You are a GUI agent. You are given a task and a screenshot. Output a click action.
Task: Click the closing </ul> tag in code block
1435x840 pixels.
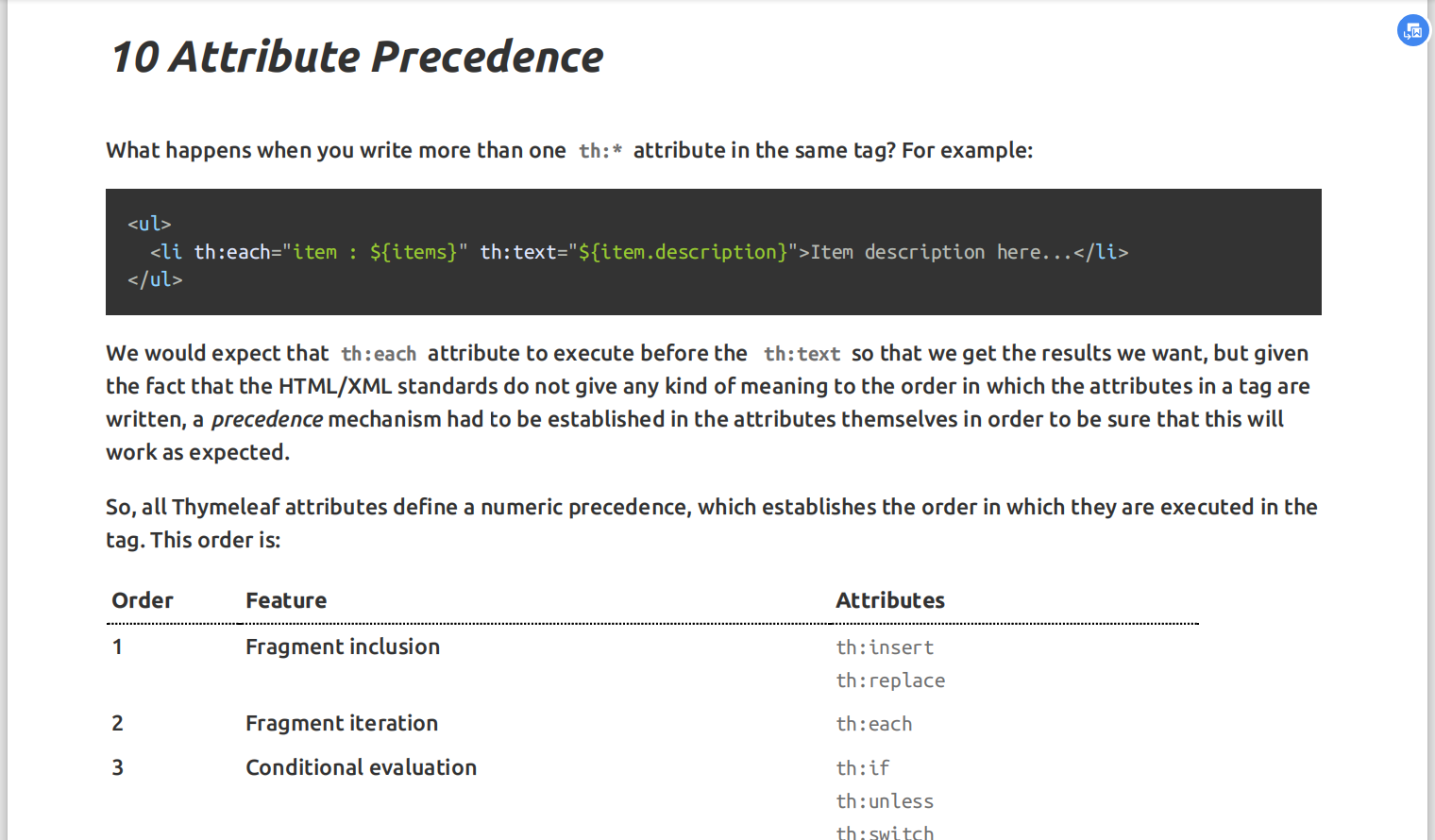(x=155, y=279)
